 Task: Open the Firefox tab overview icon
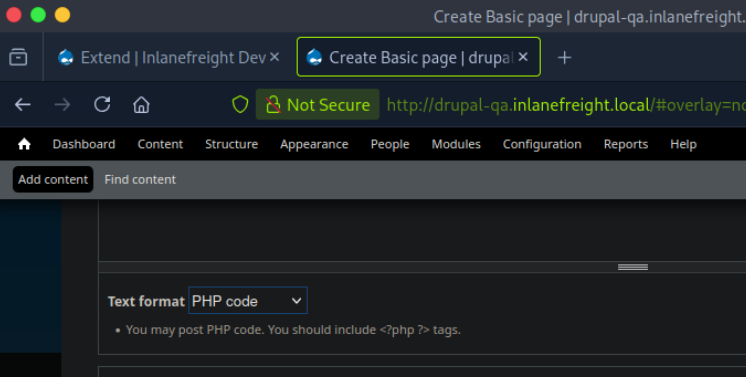[x=18, y=57]
